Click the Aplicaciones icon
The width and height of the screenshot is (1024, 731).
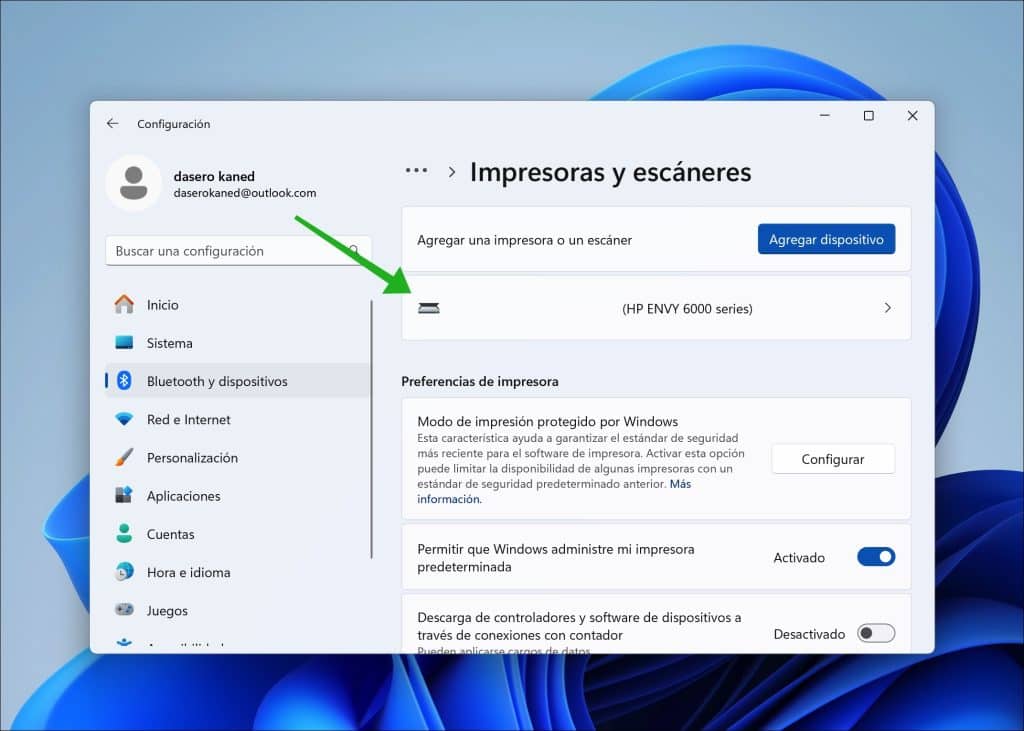click(124, 495)
